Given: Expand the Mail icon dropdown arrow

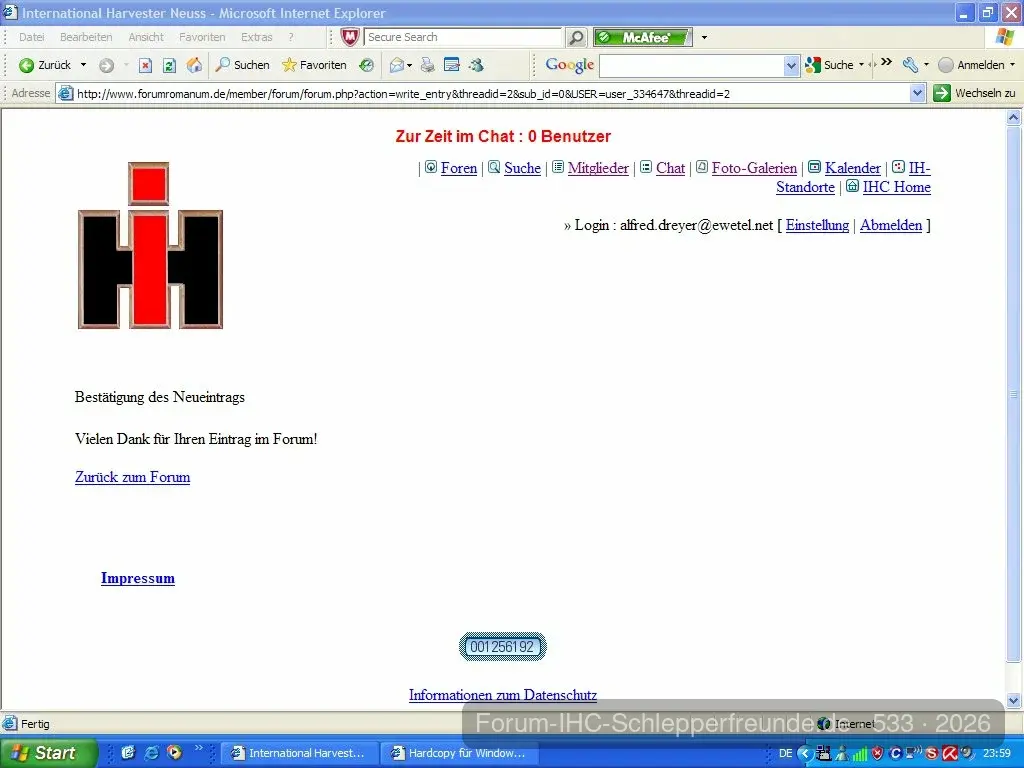Looking at the screenshot, I should coord(409,65).
